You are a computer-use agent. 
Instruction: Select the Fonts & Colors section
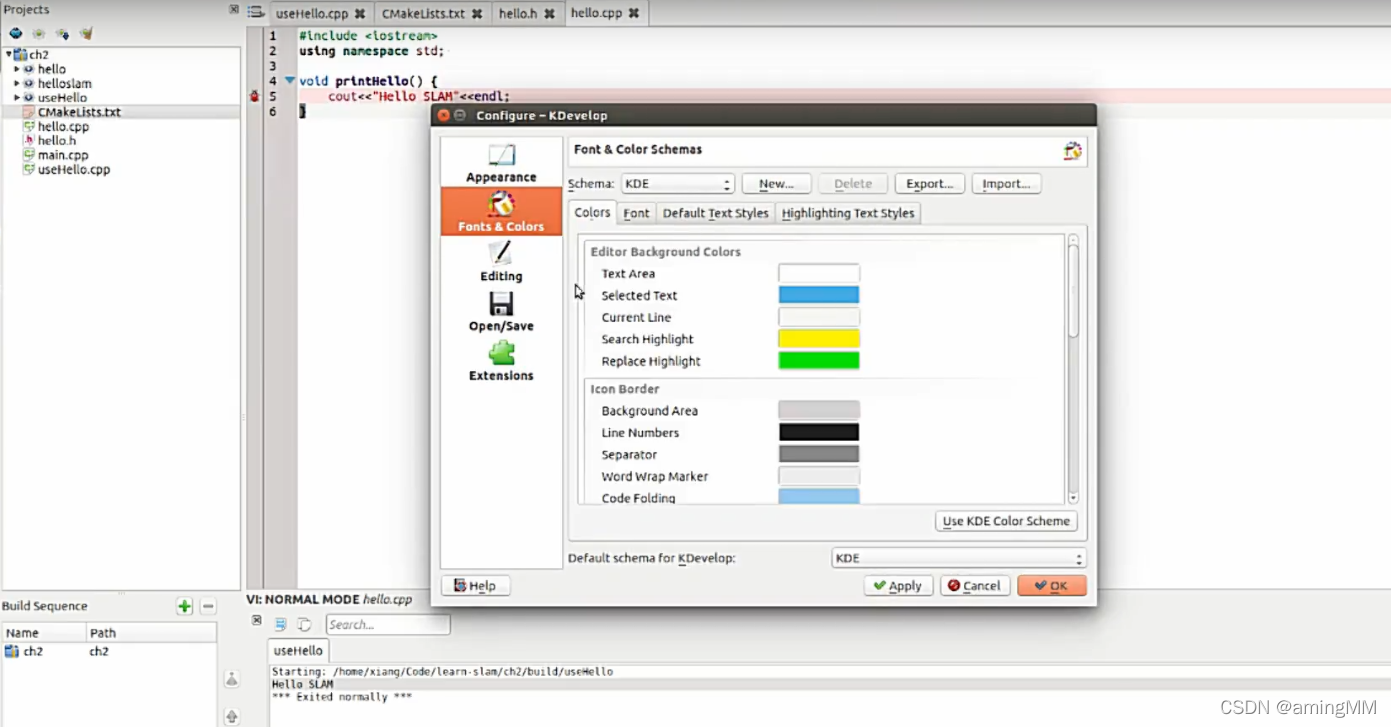point(501,211)
